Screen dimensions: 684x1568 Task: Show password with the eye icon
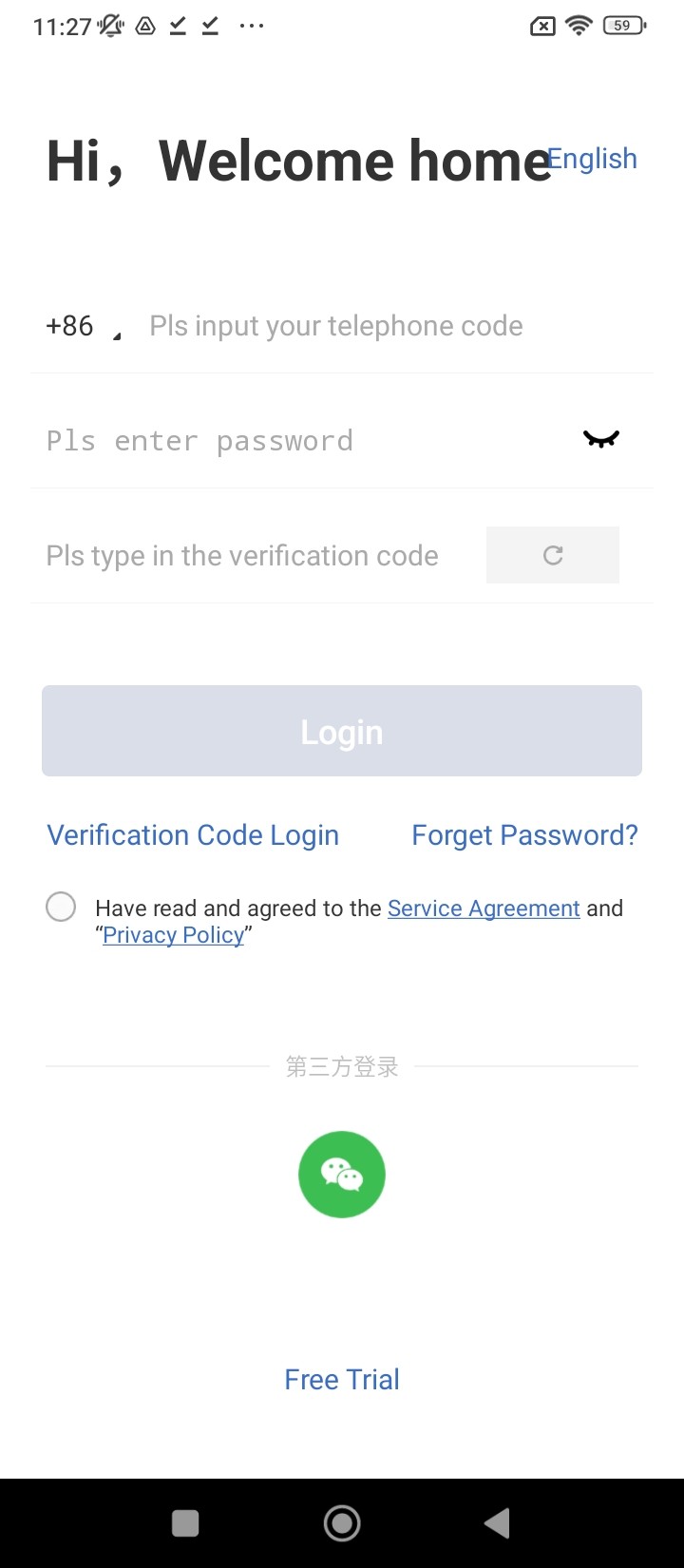(600, 439)
